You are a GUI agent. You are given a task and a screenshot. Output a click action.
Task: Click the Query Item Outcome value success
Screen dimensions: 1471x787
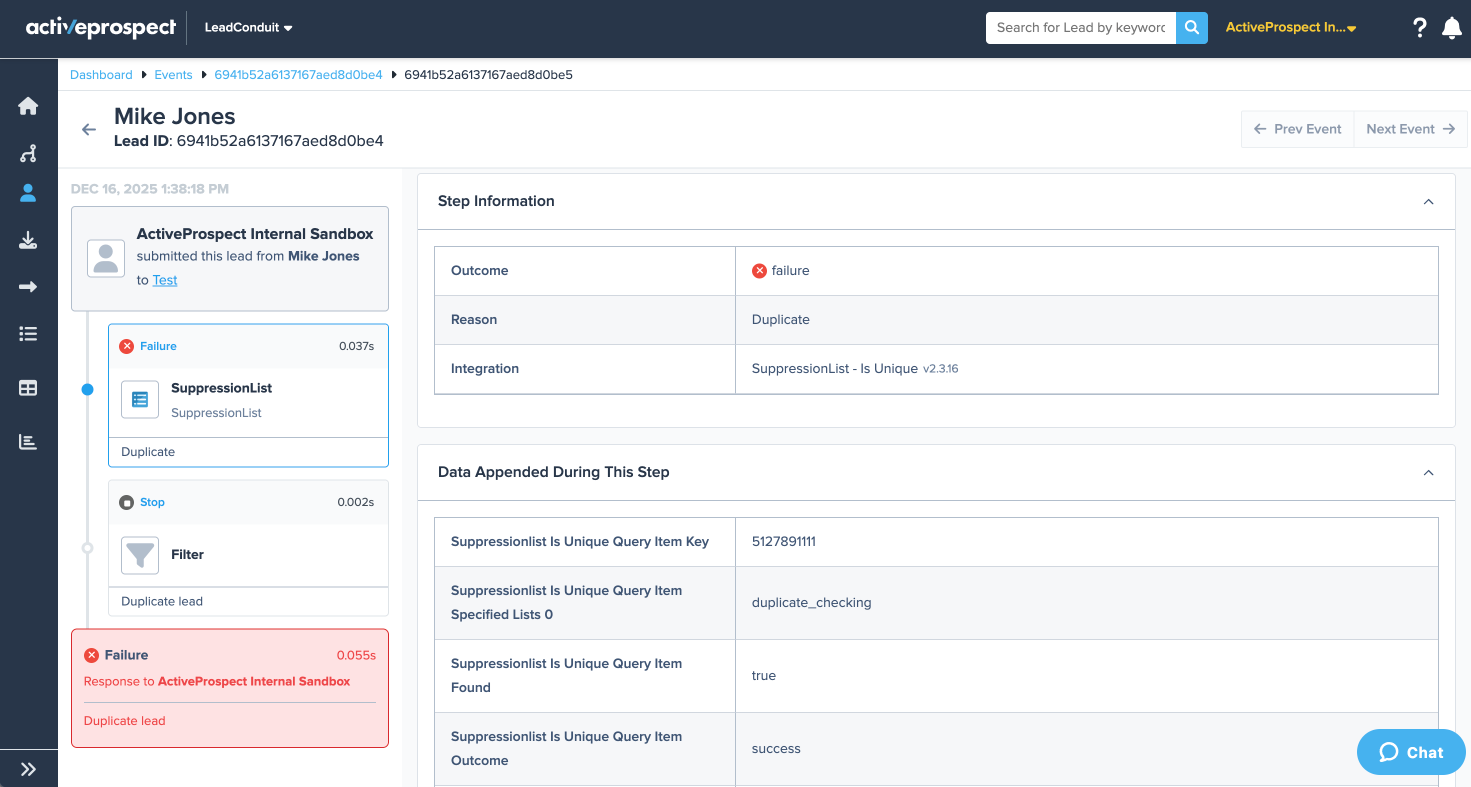pyautogui.click(x=776, y=748)
